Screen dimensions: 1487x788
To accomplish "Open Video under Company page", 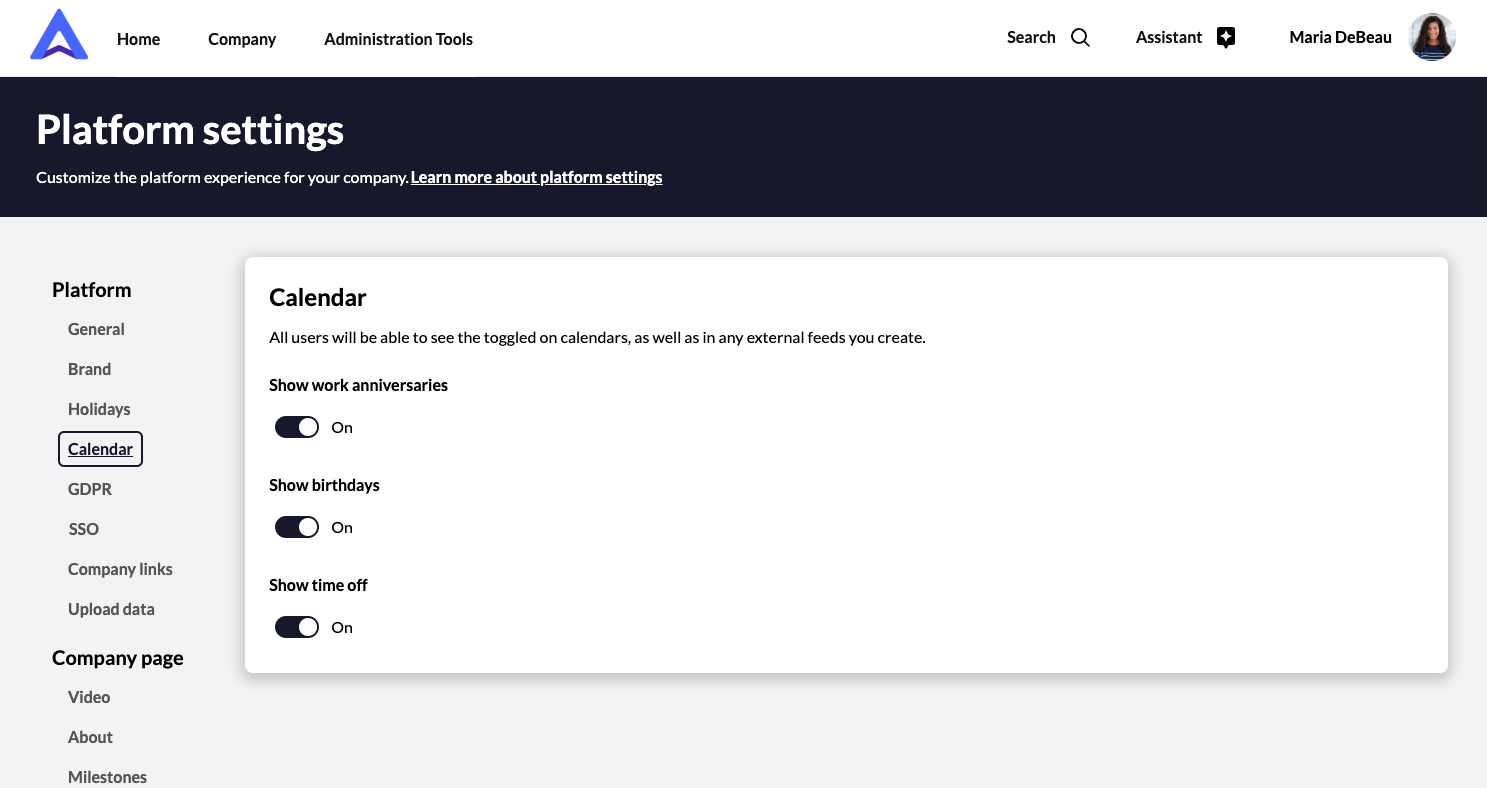I will pos(89,697).
